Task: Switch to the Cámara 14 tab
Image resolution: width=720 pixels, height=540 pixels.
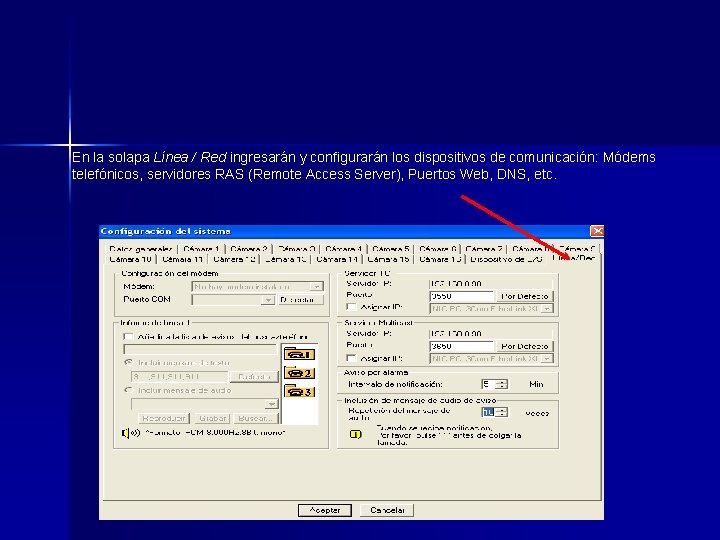Action: (x=337, y=259)
